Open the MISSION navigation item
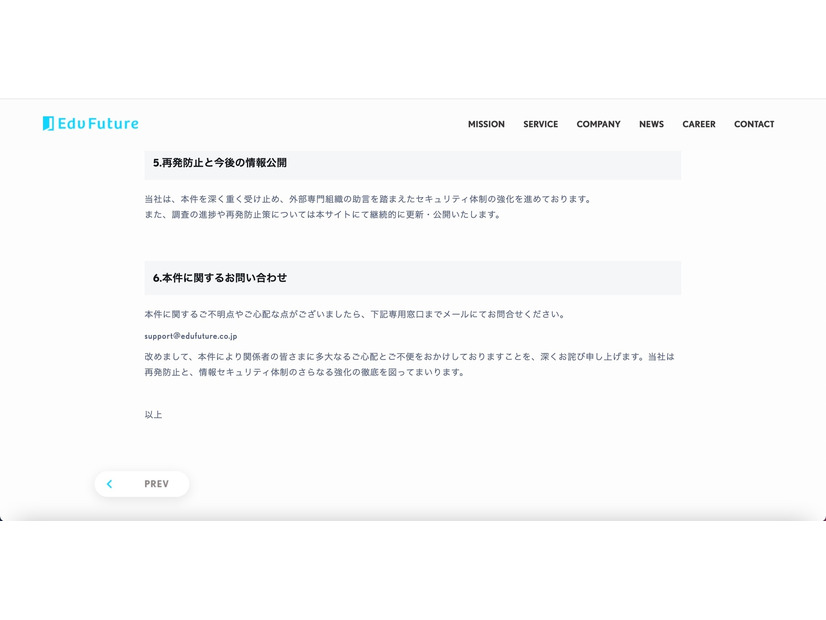The width and height of the screenshot is (826, 620). coord(486,124)
